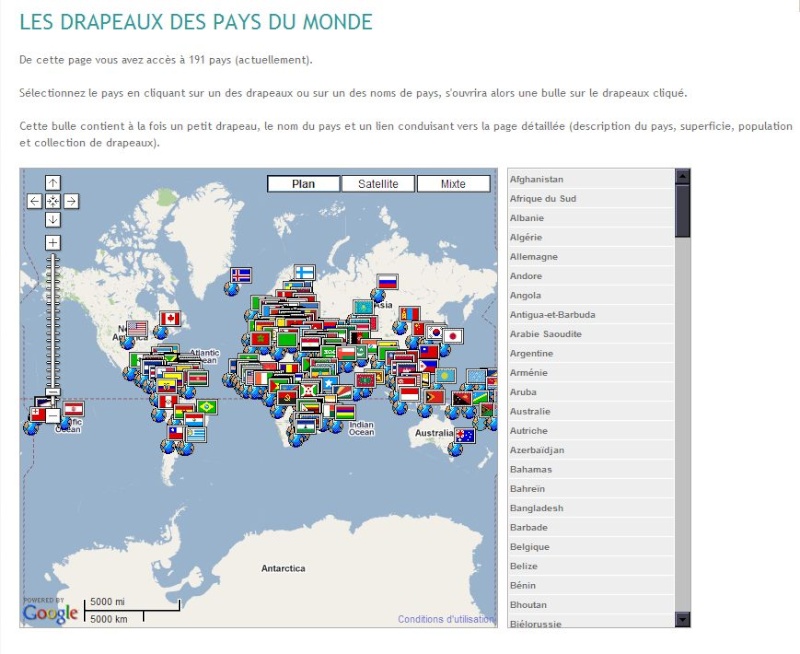800x654 pixels.
Task: Switch map to Plan view
Action: coord(304,184)
